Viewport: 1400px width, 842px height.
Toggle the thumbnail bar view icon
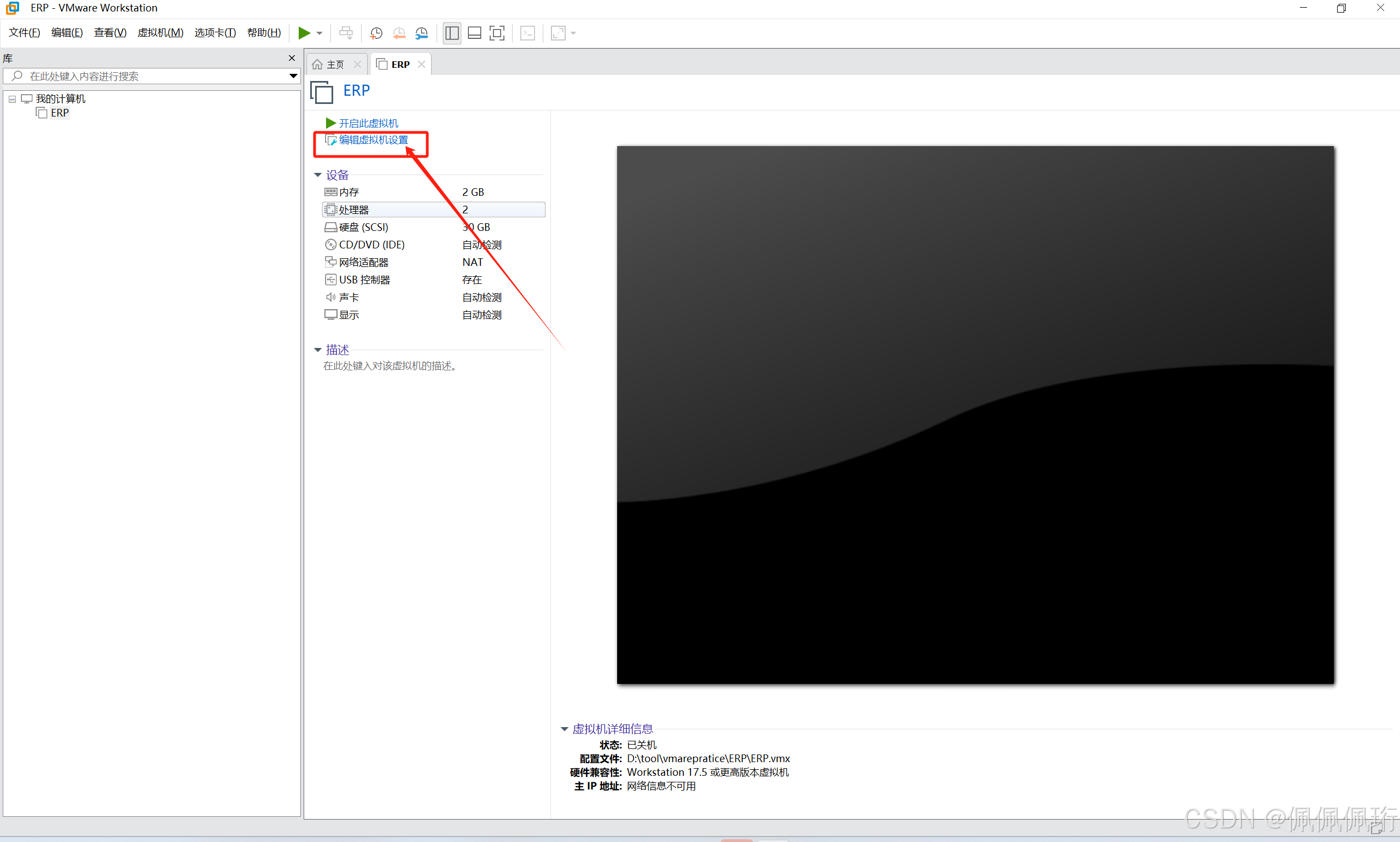(474, 33)
